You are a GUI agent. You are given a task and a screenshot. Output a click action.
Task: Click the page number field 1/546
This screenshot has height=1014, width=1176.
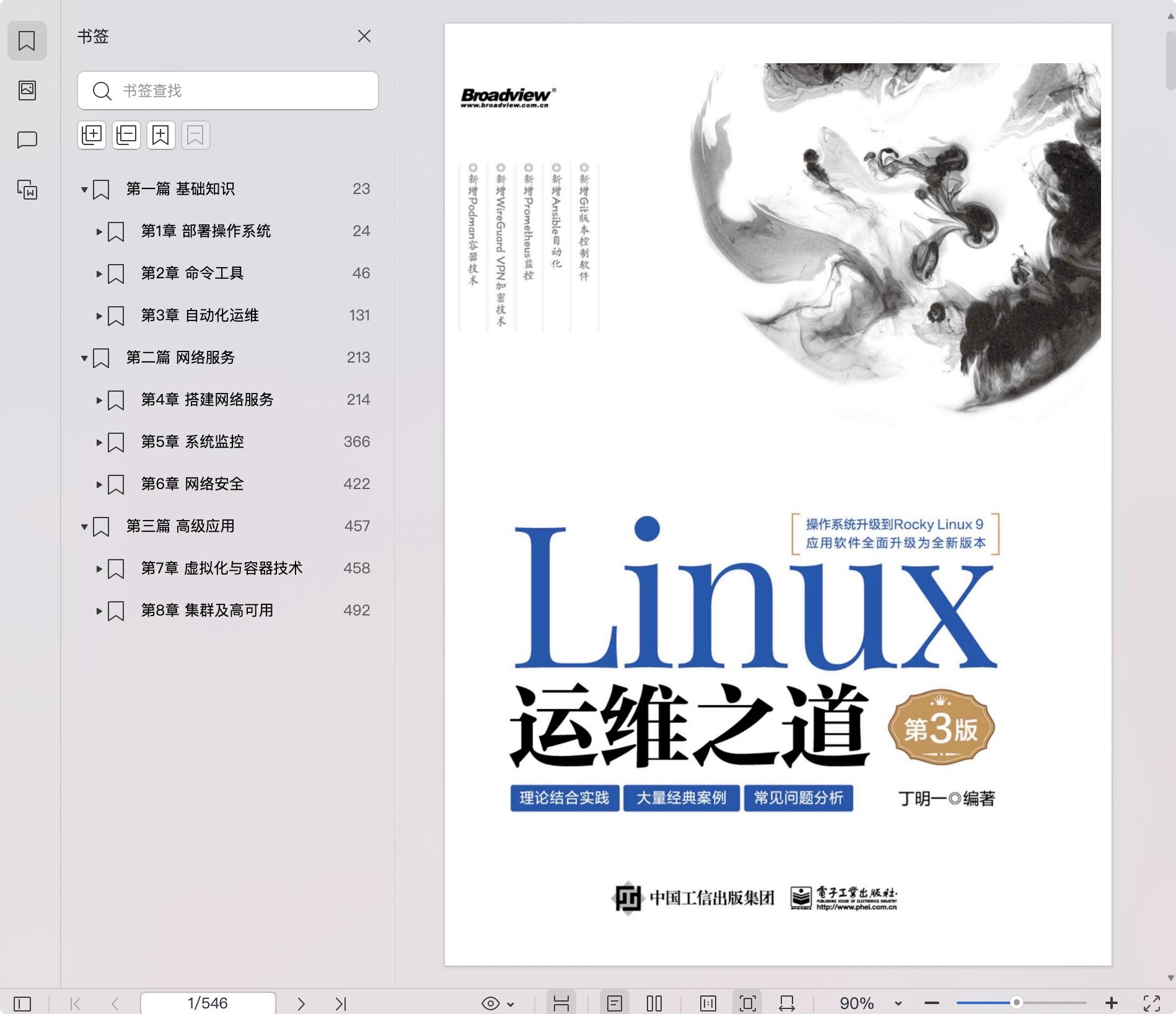pyautogui.click(x=208, y=1003)
